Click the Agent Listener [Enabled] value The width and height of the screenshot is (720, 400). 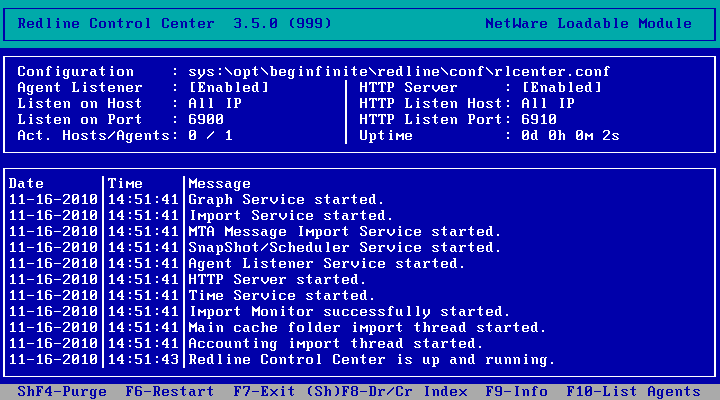coord(229,88)
